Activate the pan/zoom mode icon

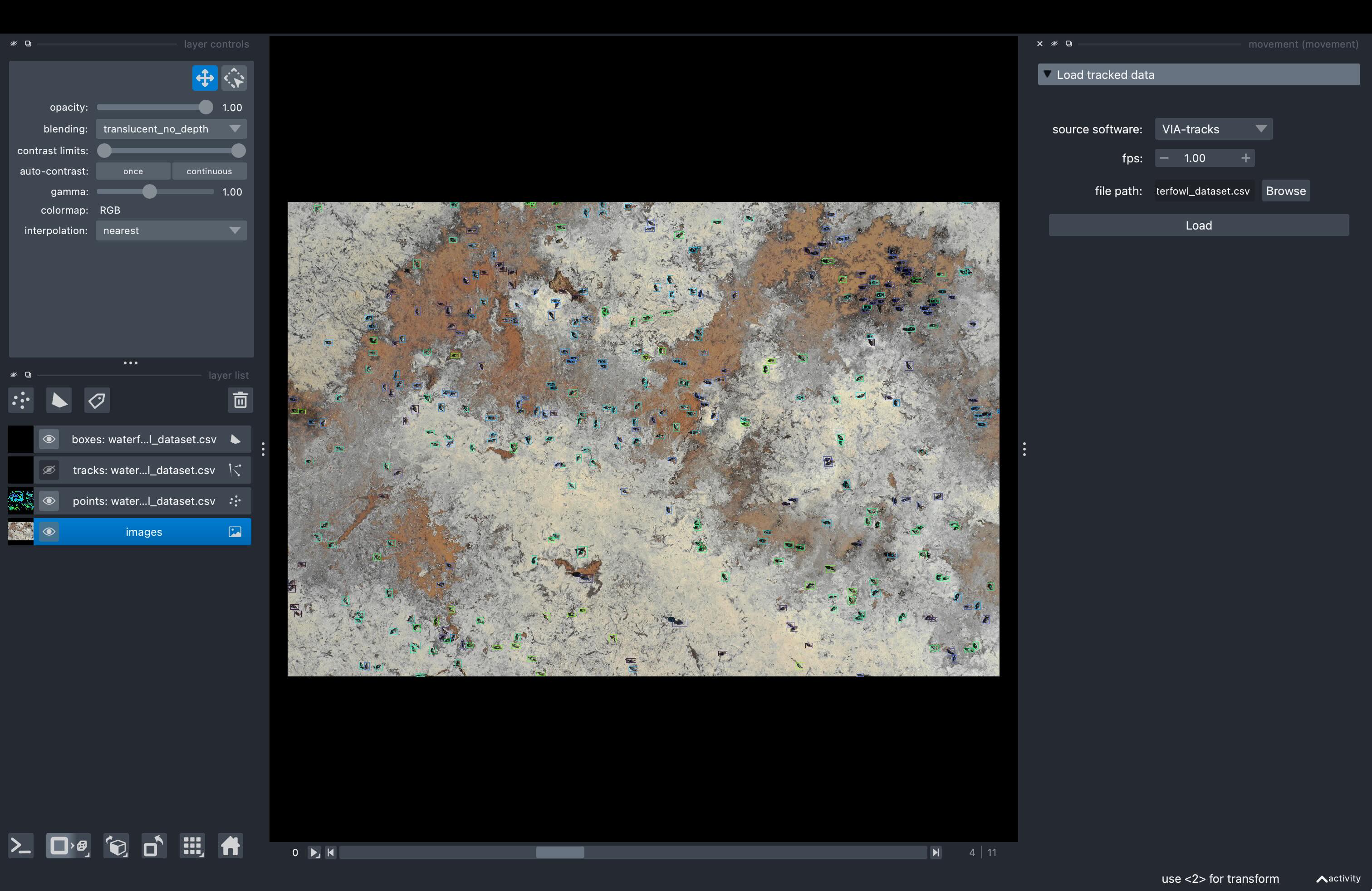(205, 78)
